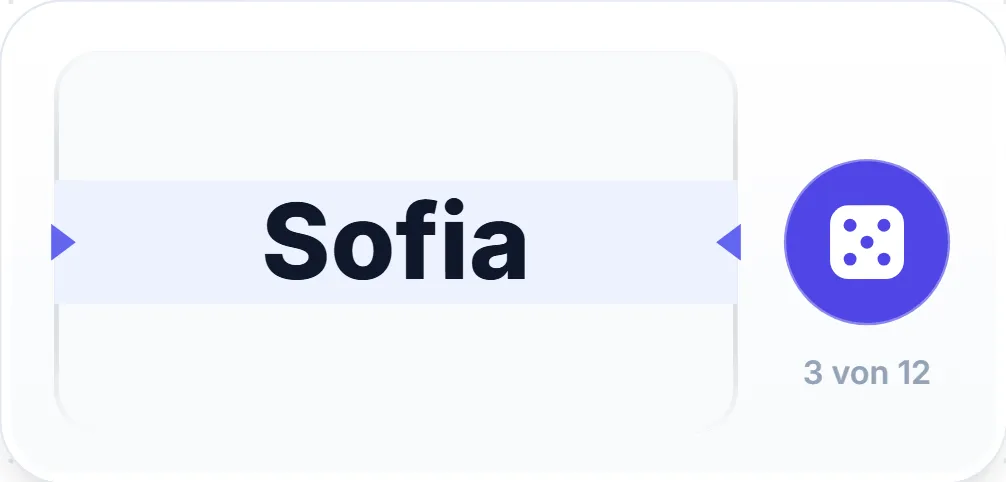Click the "3 von 12" counter text
This screenshot has height=482, width=1006.
(867, 373)
